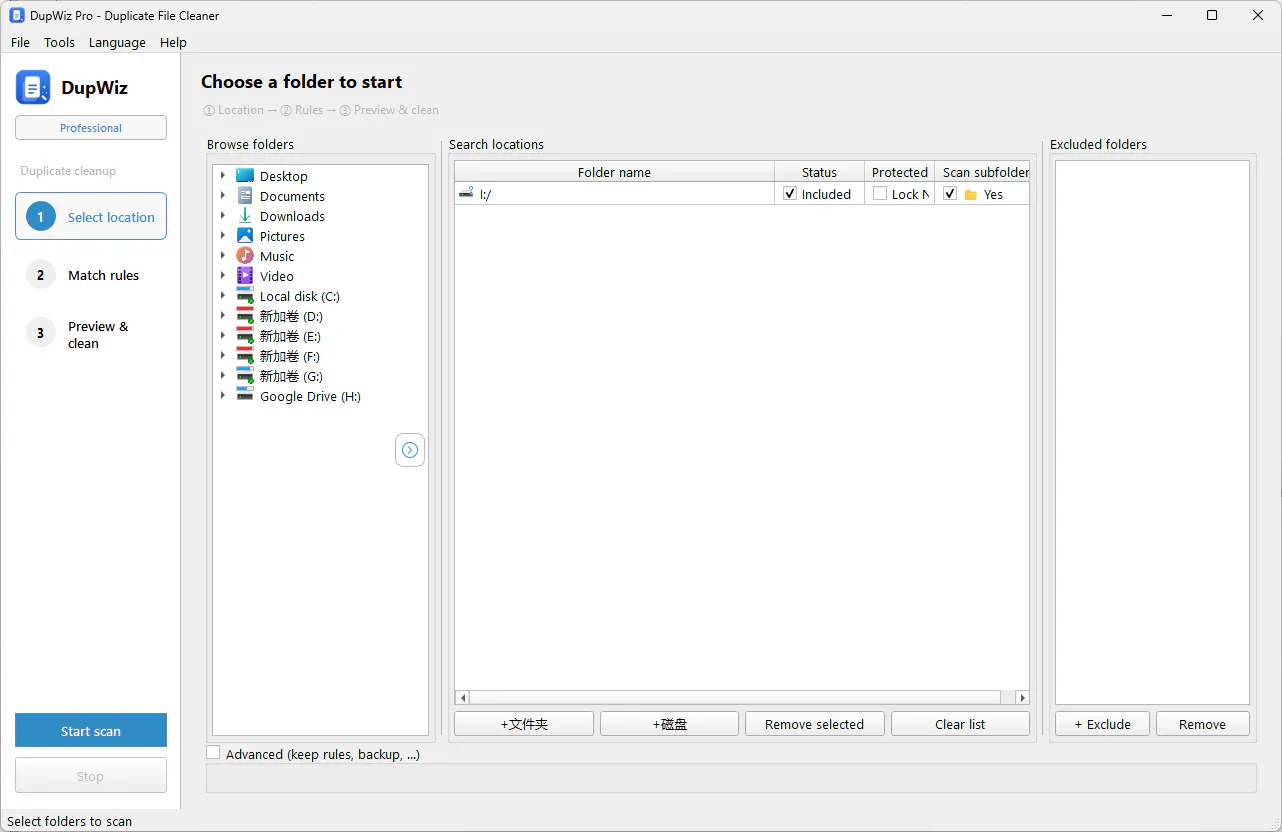1282x832 pixels.
Task: Click the Documents folder icon
Action: [x=245, y=196]
